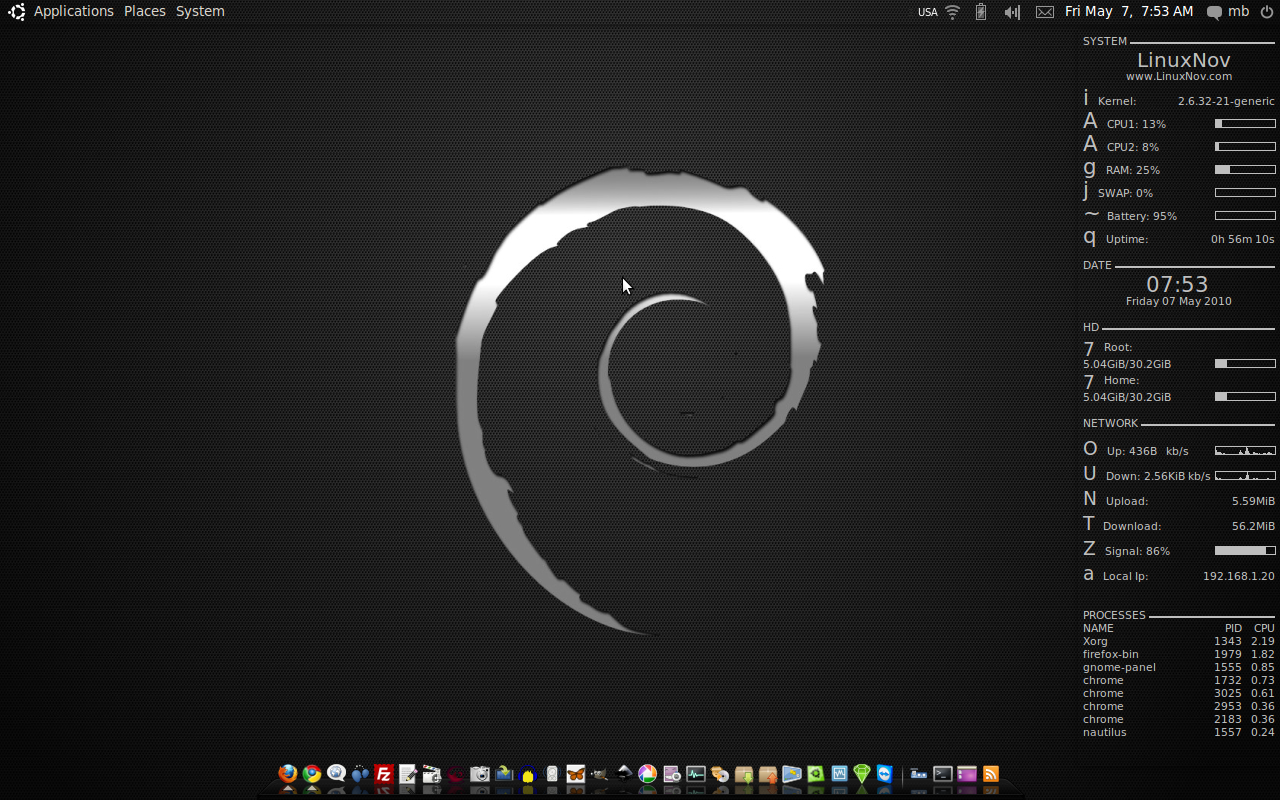The height and width of the screenshot is (800, 1280).
Task: Open the USA keyboard layout indicator
Action: coord(928,12)
